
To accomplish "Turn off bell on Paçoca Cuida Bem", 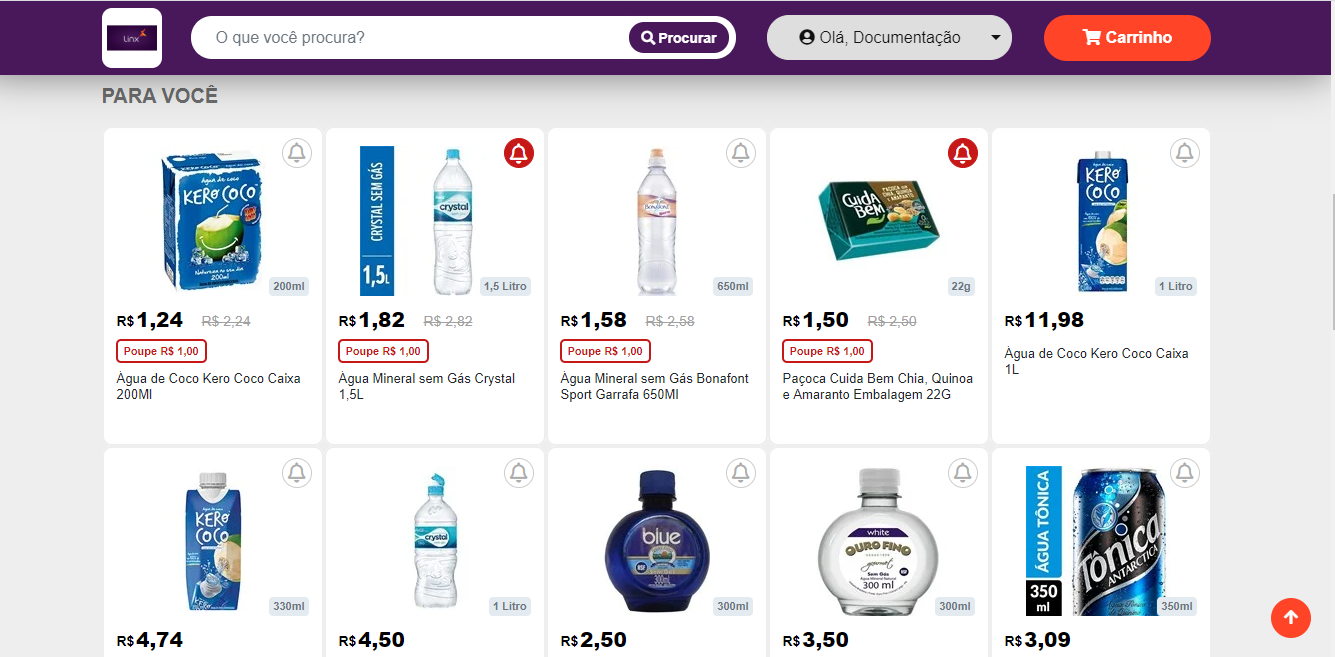I will 963,153.
